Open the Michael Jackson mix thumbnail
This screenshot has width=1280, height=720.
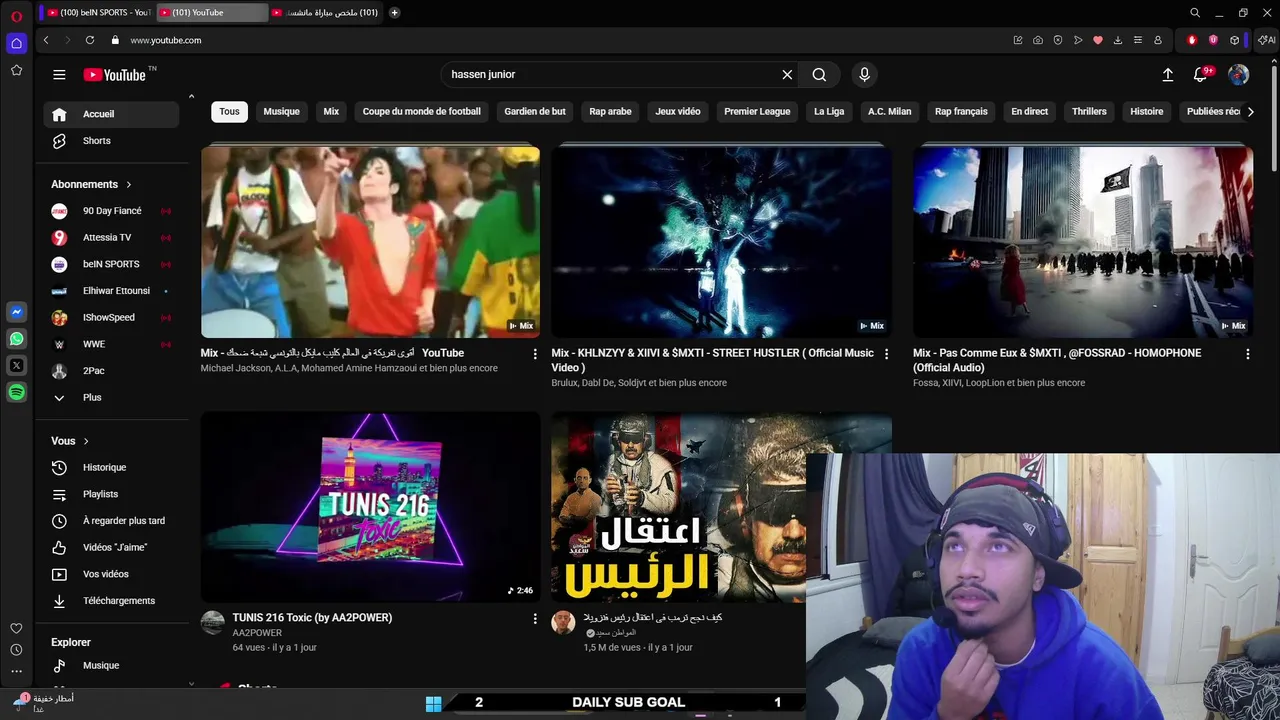pyautogui.click(x=370, y=242)
